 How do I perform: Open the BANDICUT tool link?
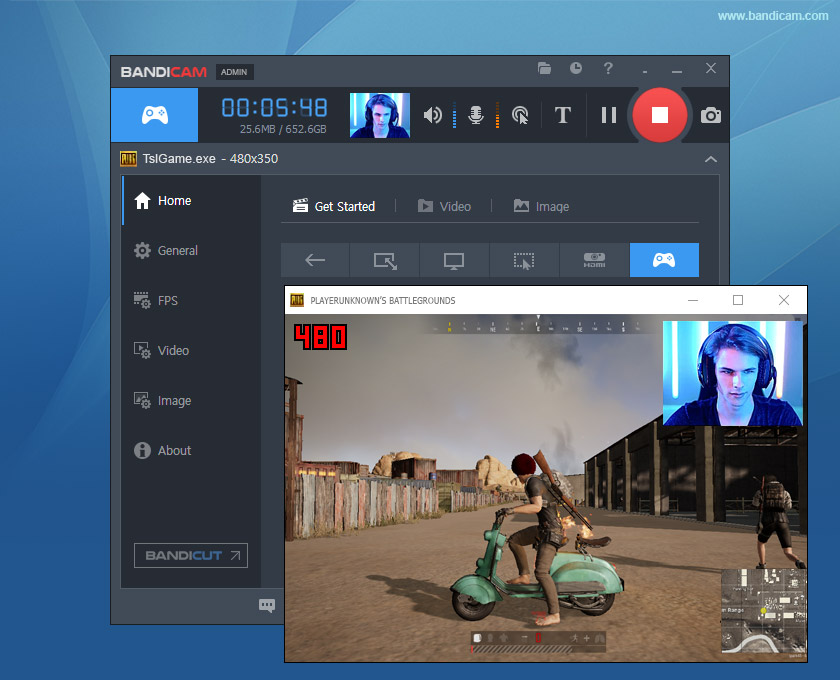(190, 555)
